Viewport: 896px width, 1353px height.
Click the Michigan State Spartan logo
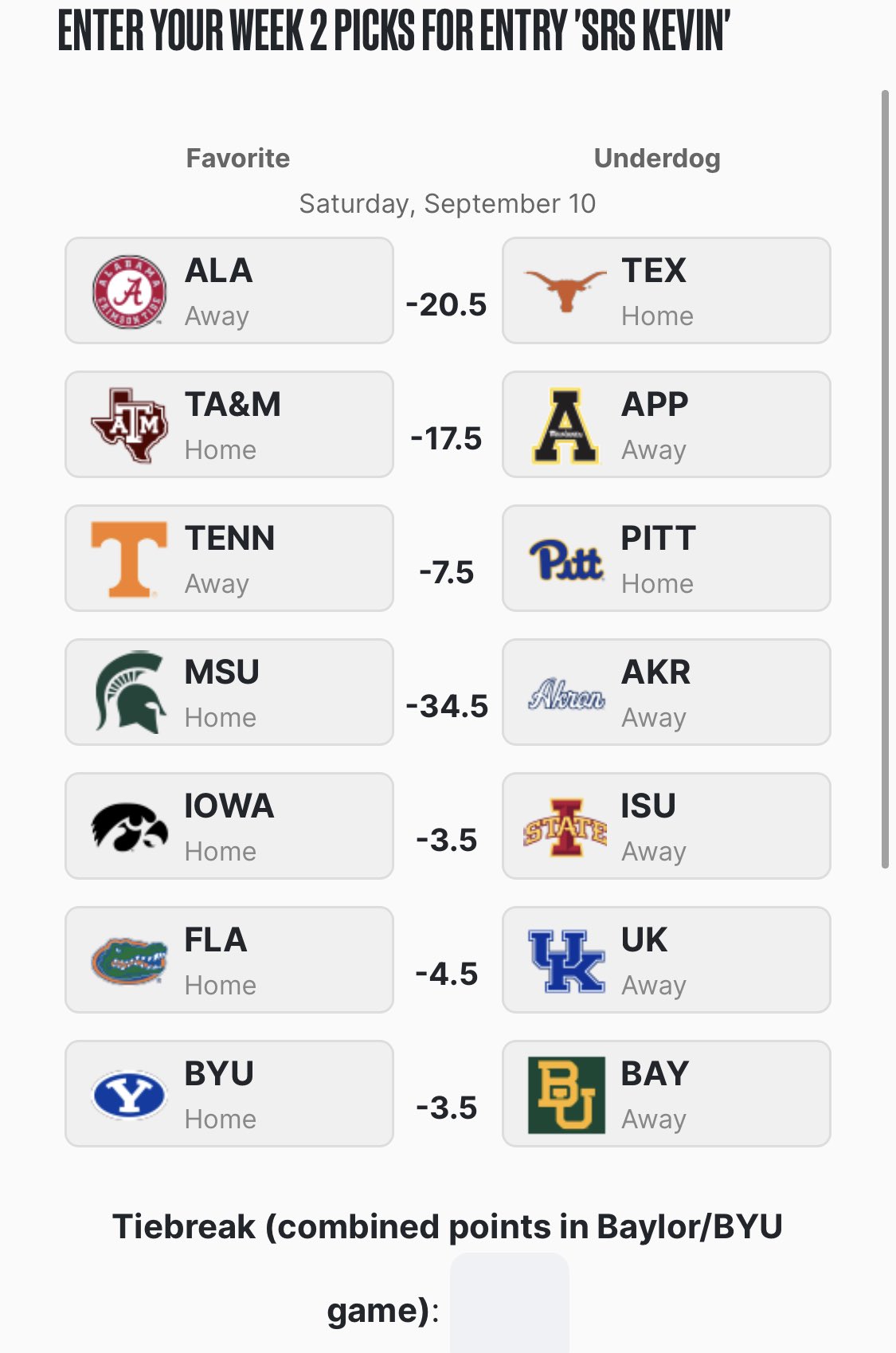(x=131, y=692)
